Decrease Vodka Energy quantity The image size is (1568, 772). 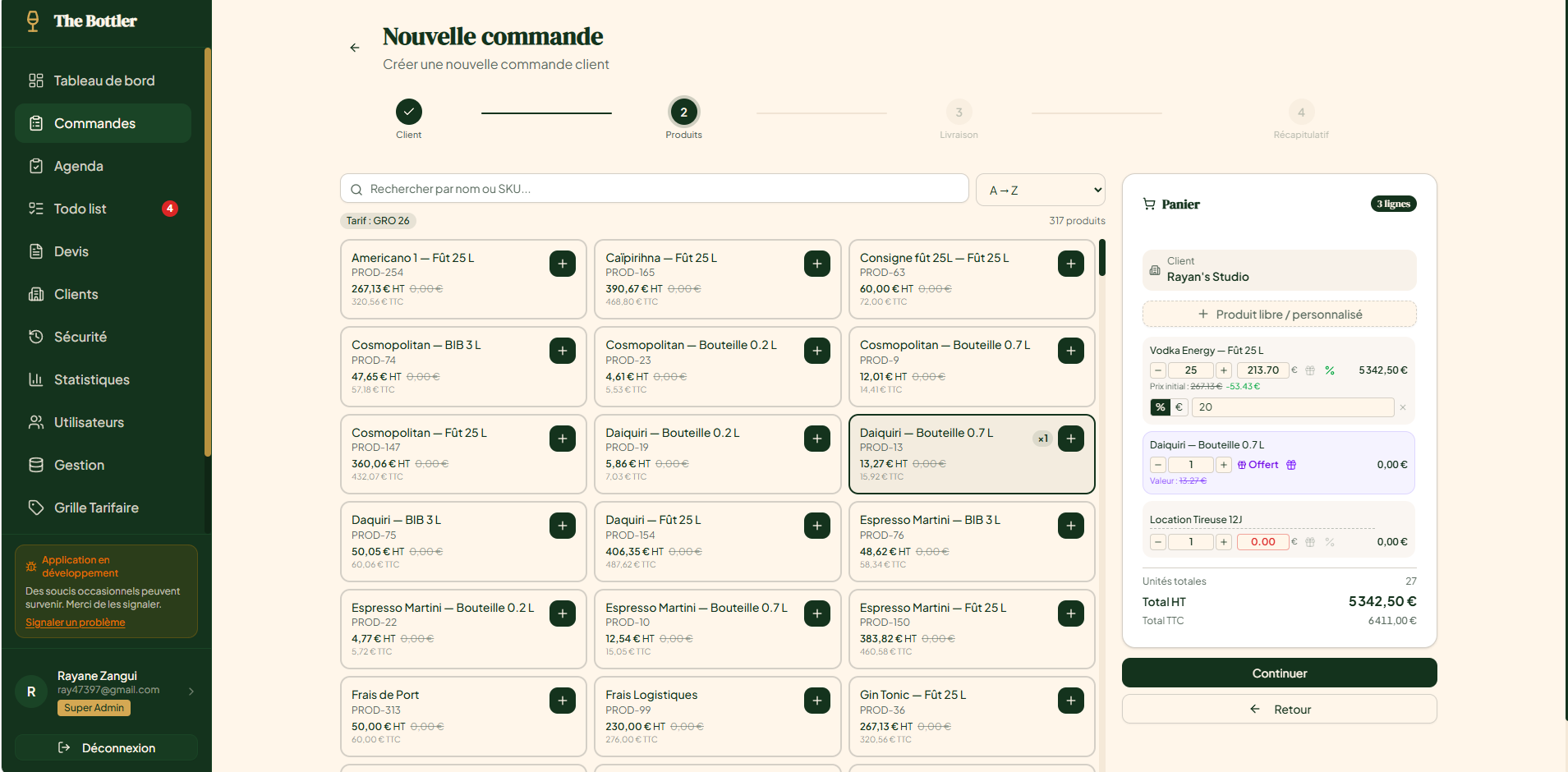coord(1158,370)
